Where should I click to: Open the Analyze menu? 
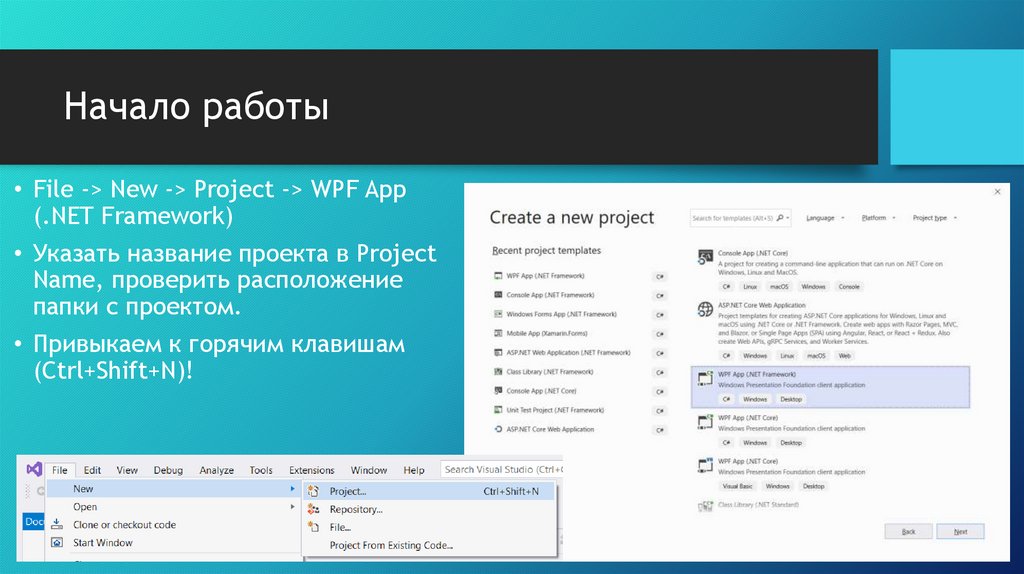(x=216, y=470)
